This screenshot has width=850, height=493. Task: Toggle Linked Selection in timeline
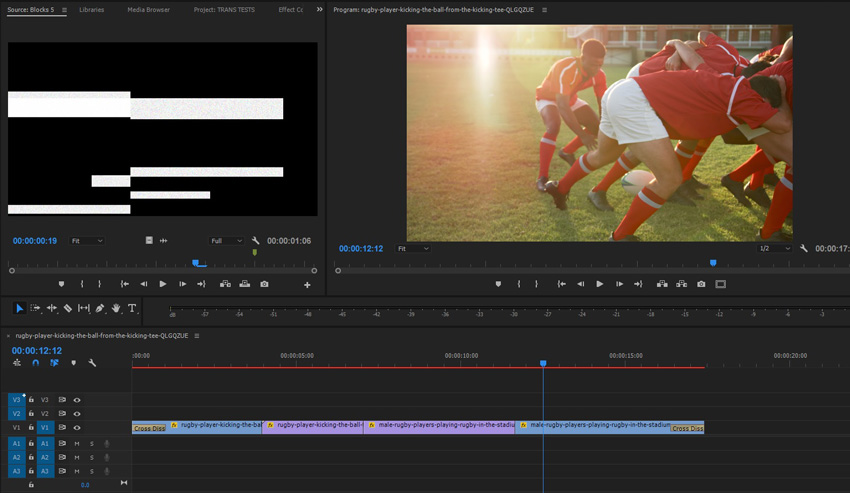(x=54, y=363)
